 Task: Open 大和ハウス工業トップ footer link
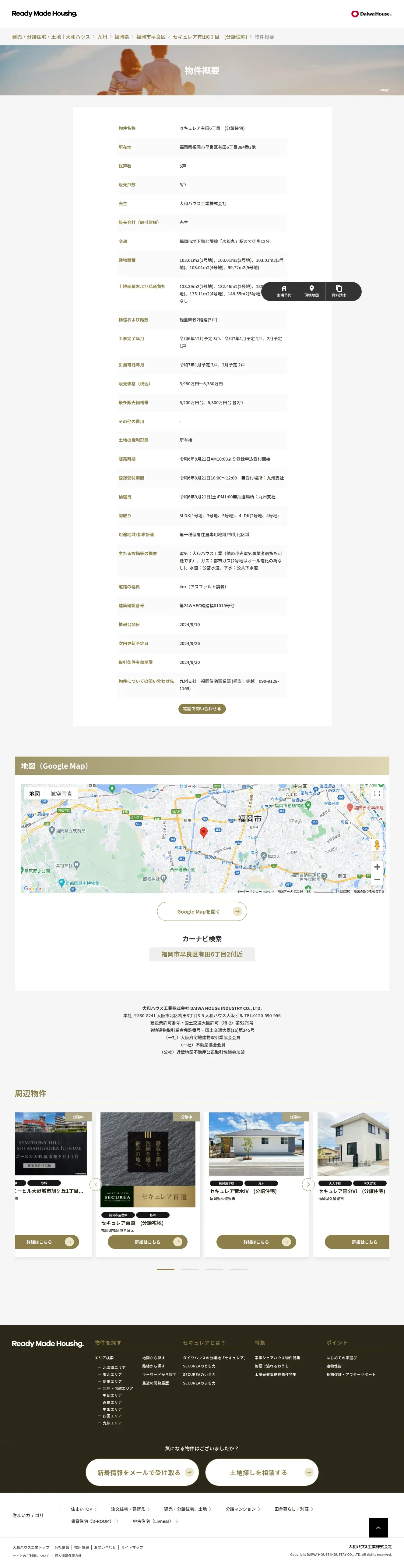31,1547
